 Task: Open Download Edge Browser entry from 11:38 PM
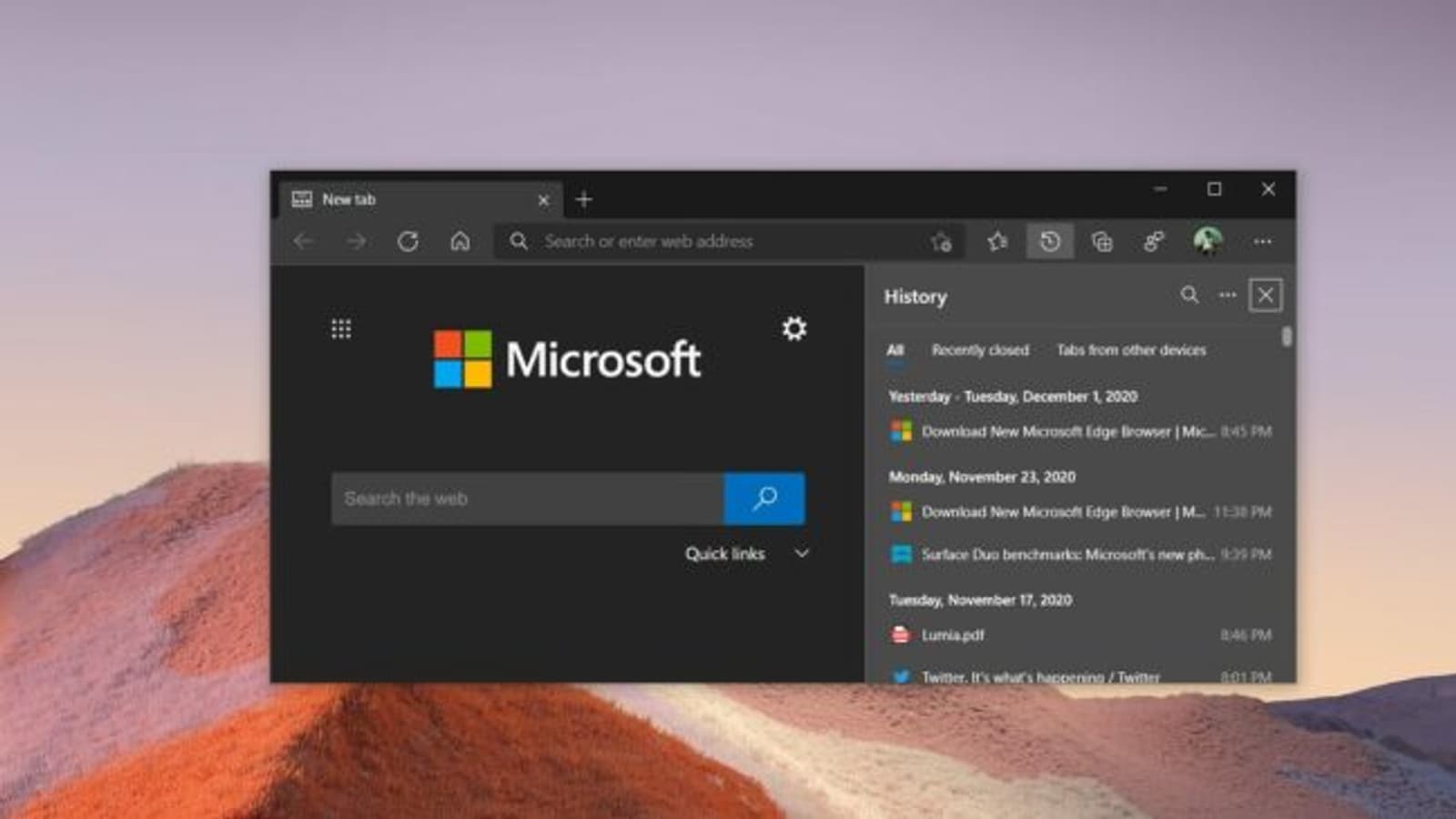pyautogui.click(x=1080, y=511)
